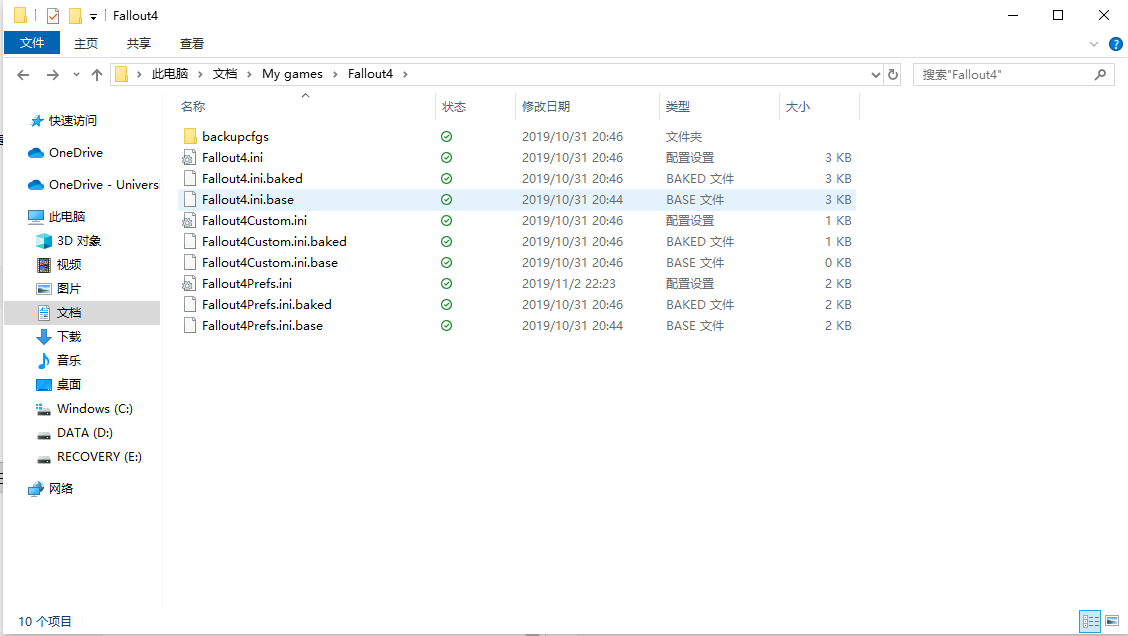Click the search Fallout4 input box
1128x636 pixels.
[1004, 74]
